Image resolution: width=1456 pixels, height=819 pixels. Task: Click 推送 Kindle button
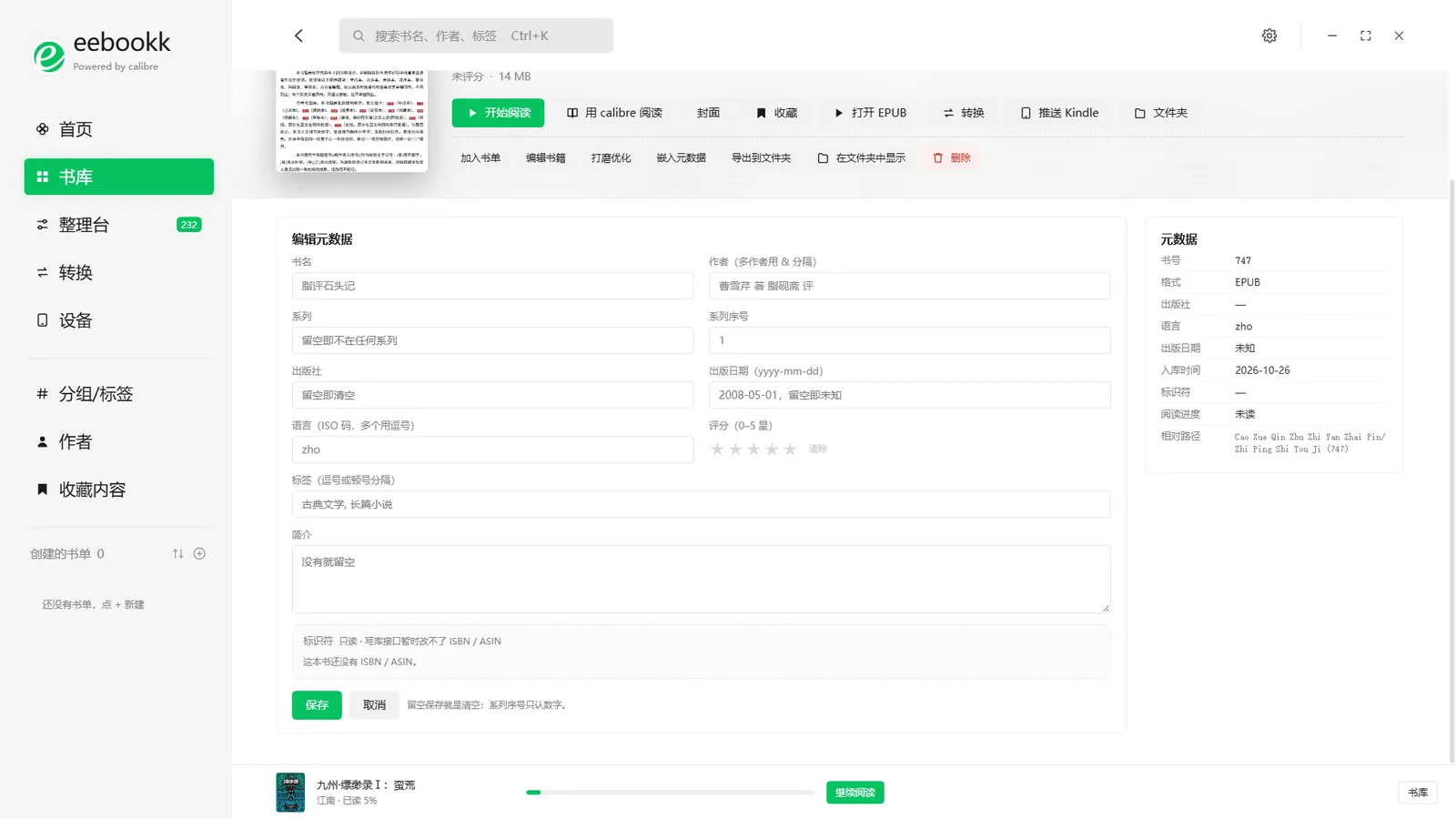click(1059, 113)
